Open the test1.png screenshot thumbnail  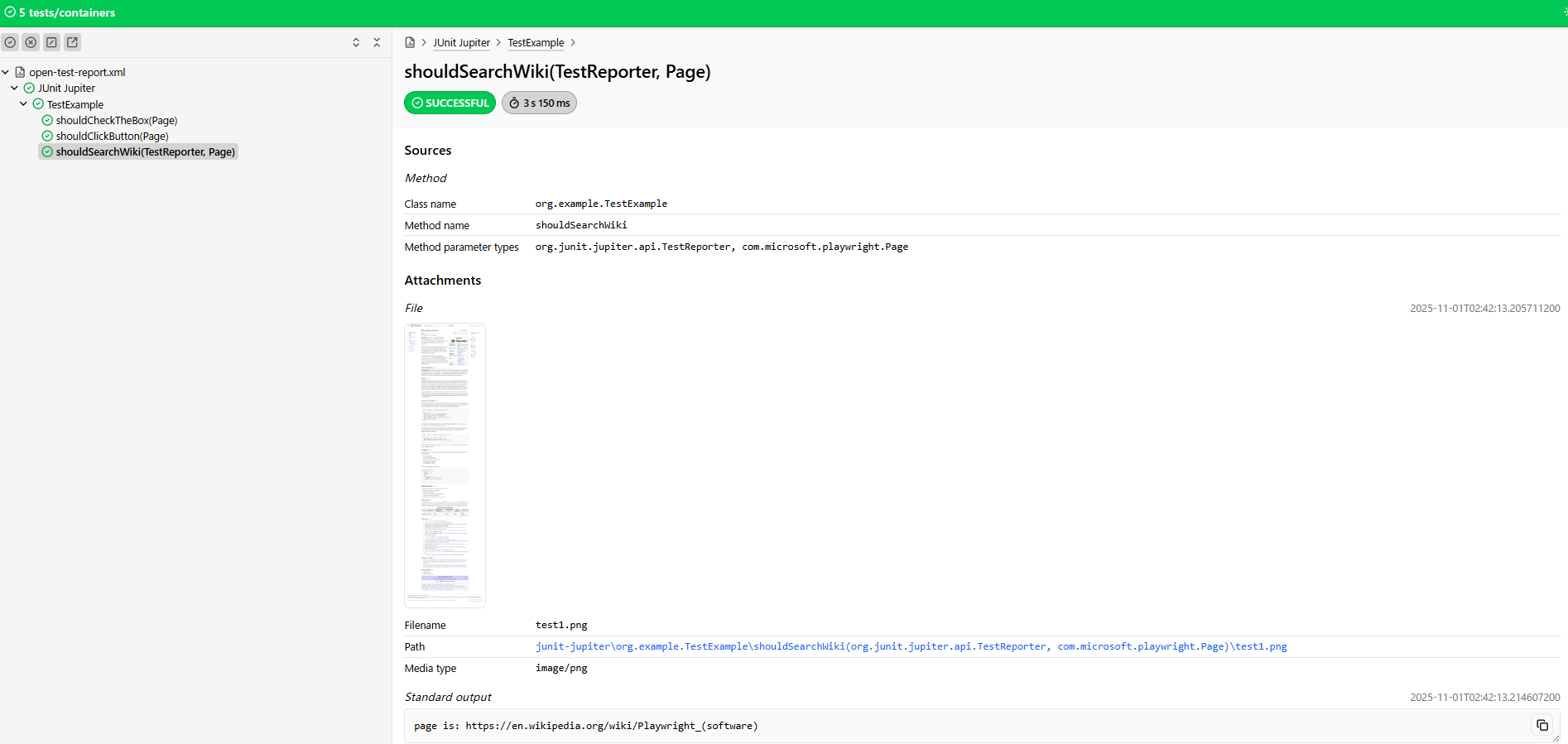tap(445, 465)
